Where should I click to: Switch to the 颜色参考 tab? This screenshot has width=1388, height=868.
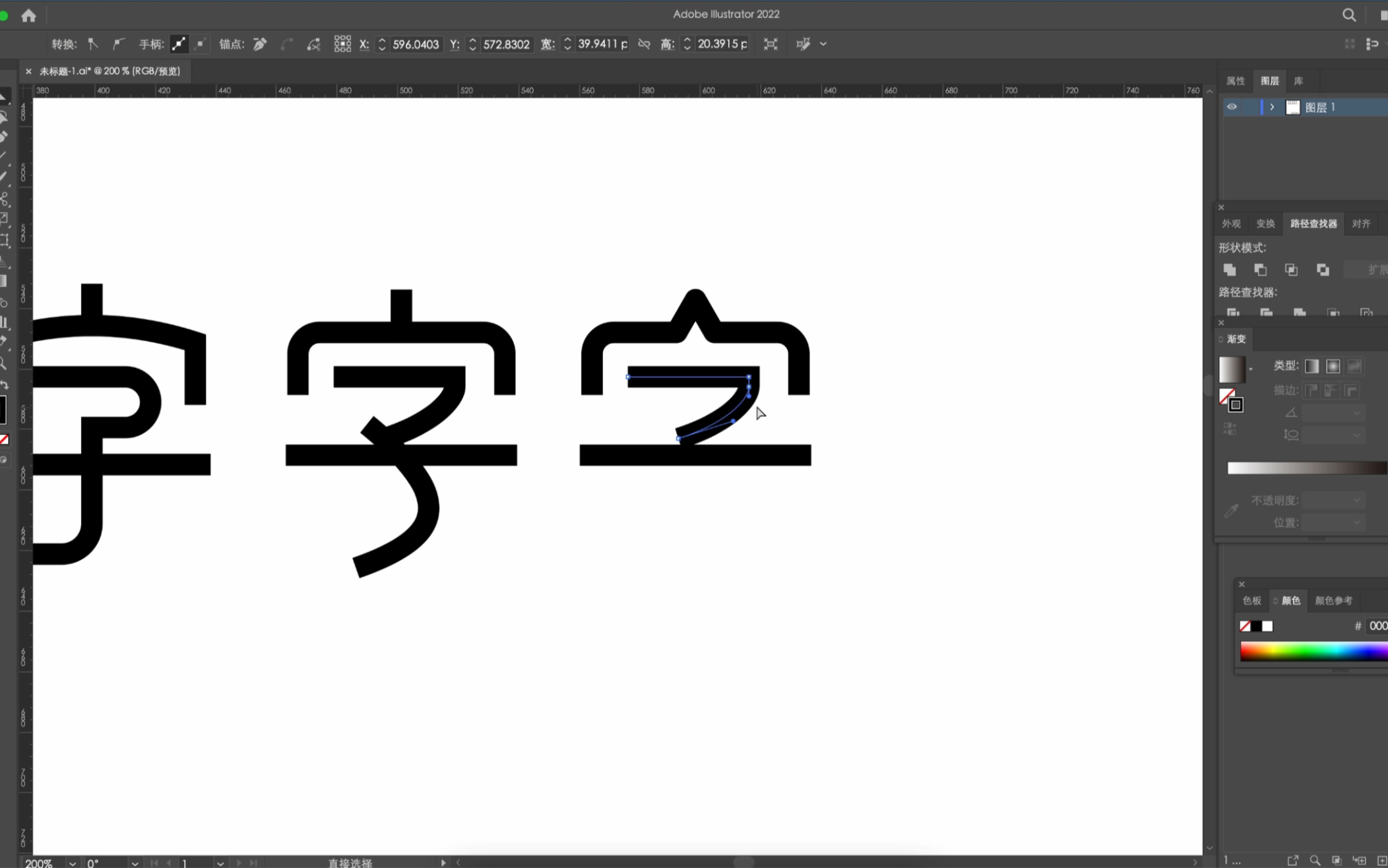[1333, 601]
